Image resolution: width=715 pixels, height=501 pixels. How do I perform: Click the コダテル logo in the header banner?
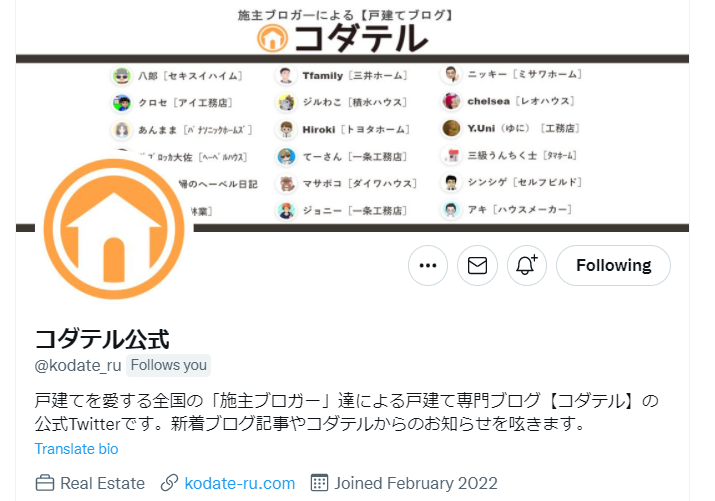coord(343,38)
